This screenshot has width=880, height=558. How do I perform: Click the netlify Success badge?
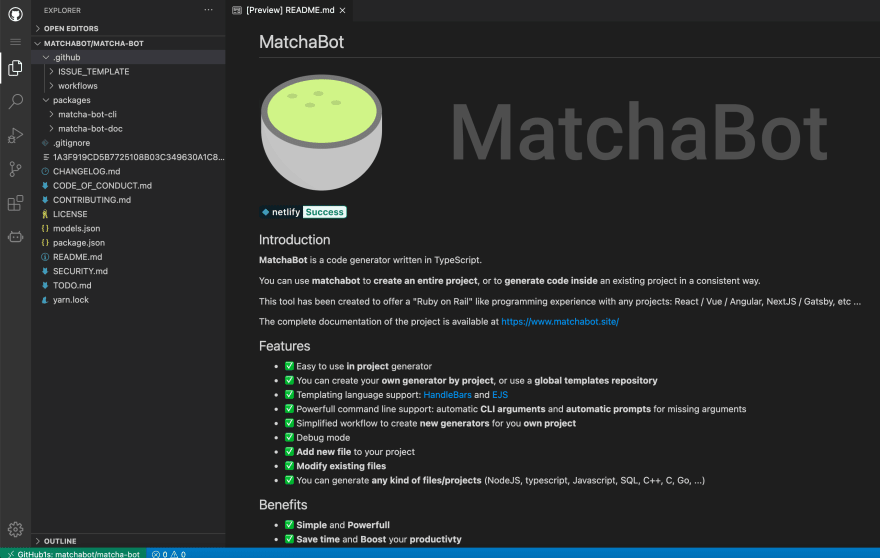click(x=303, y=212)
